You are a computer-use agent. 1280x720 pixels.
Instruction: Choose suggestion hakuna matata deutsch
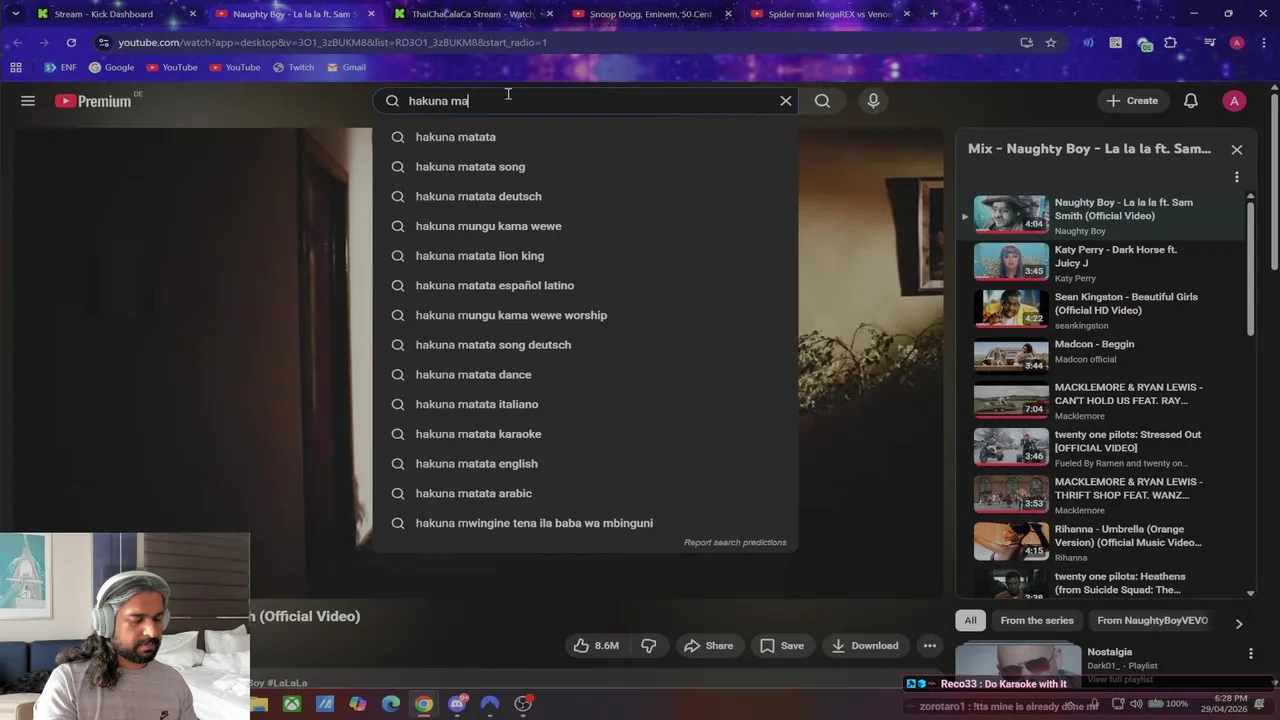(586, 197)
